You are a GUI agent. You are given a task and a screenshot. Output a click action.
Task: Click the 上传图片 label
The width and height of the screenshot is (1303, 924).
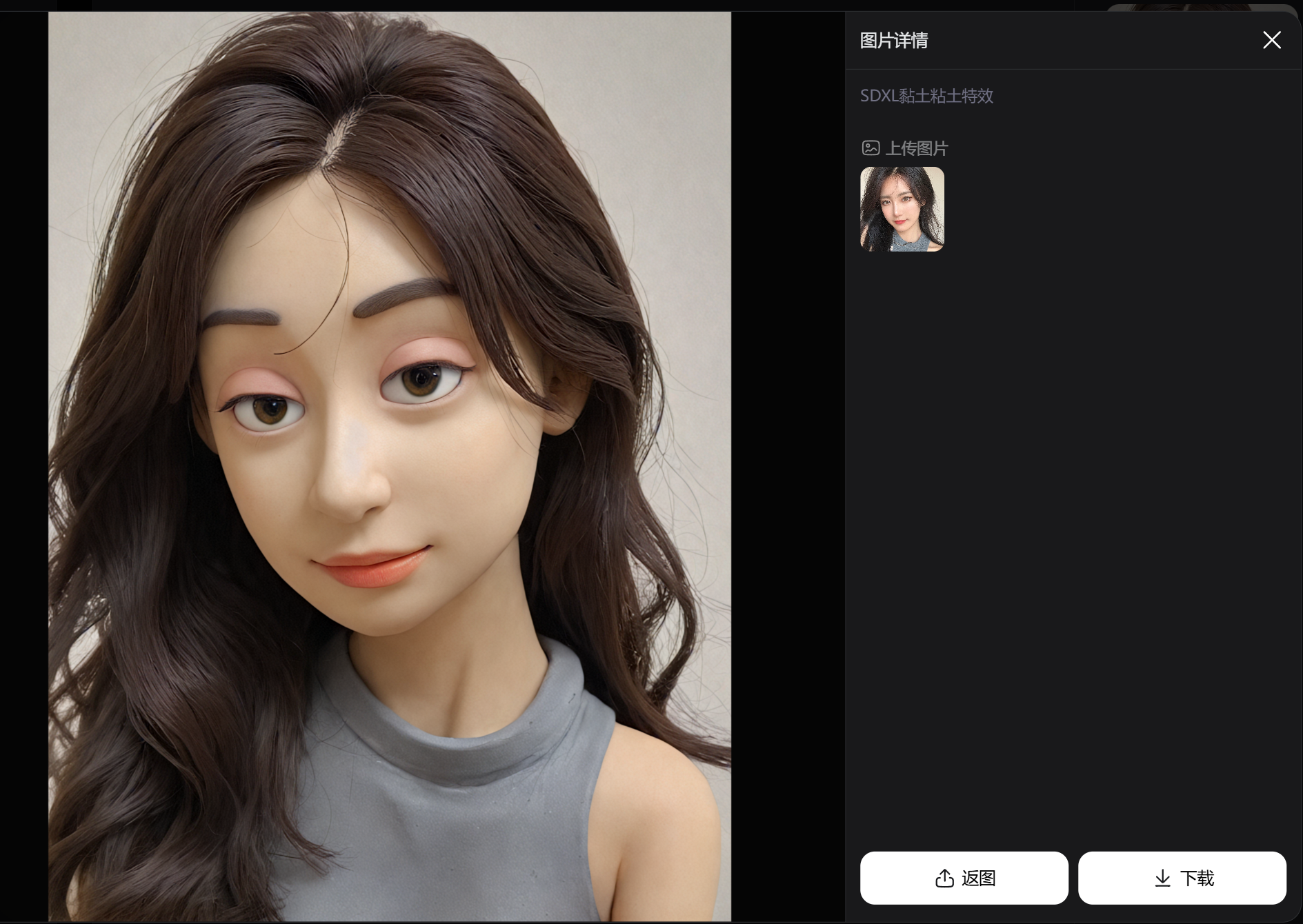point(917,148)
